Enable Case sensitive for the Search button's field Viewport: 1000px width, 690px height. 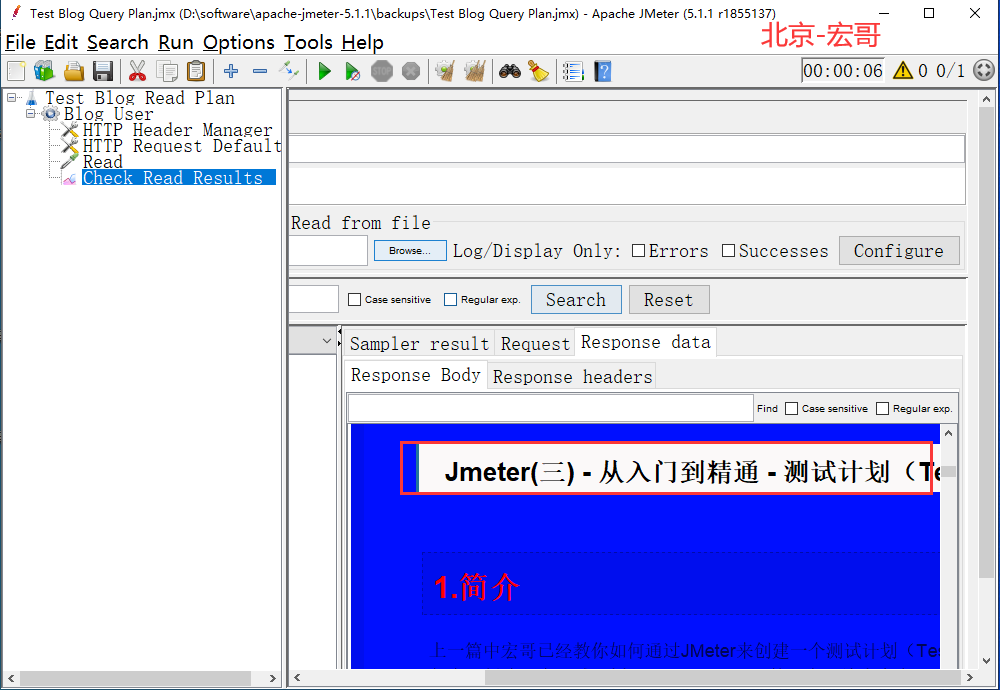[x=355, y=300]
